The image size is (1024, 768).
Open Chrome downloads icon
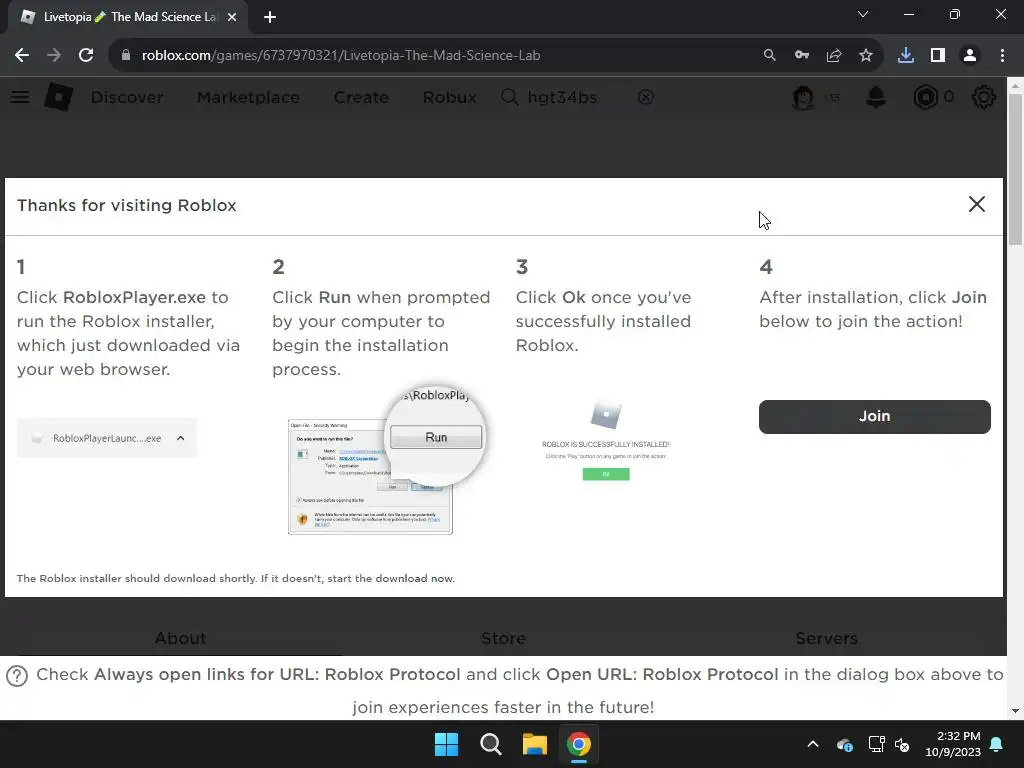pyautogui.click(x=906, y=56)
